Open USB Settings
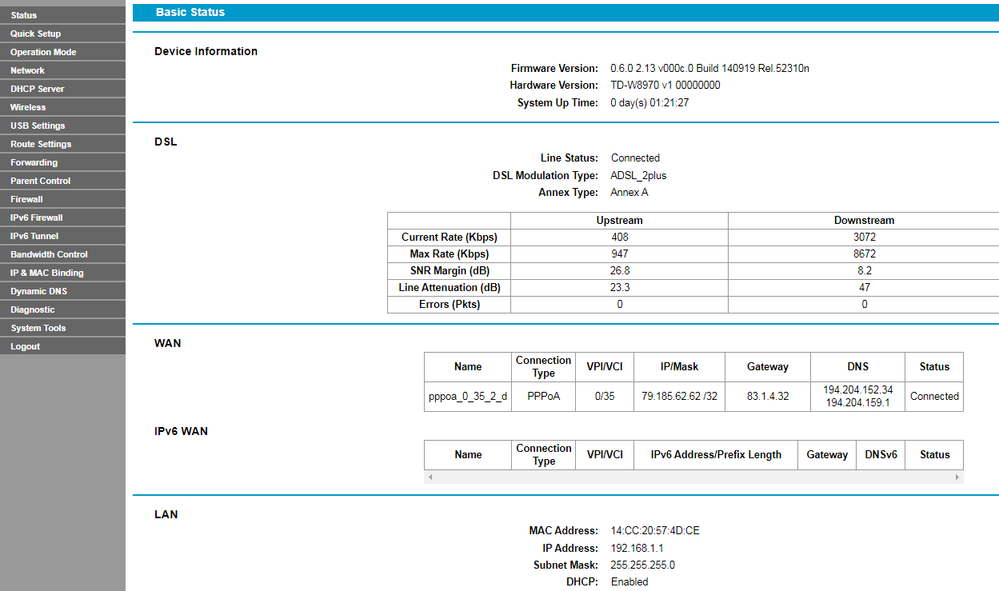The width and height of the screenshot is (999, 591). tap(38, 126)
